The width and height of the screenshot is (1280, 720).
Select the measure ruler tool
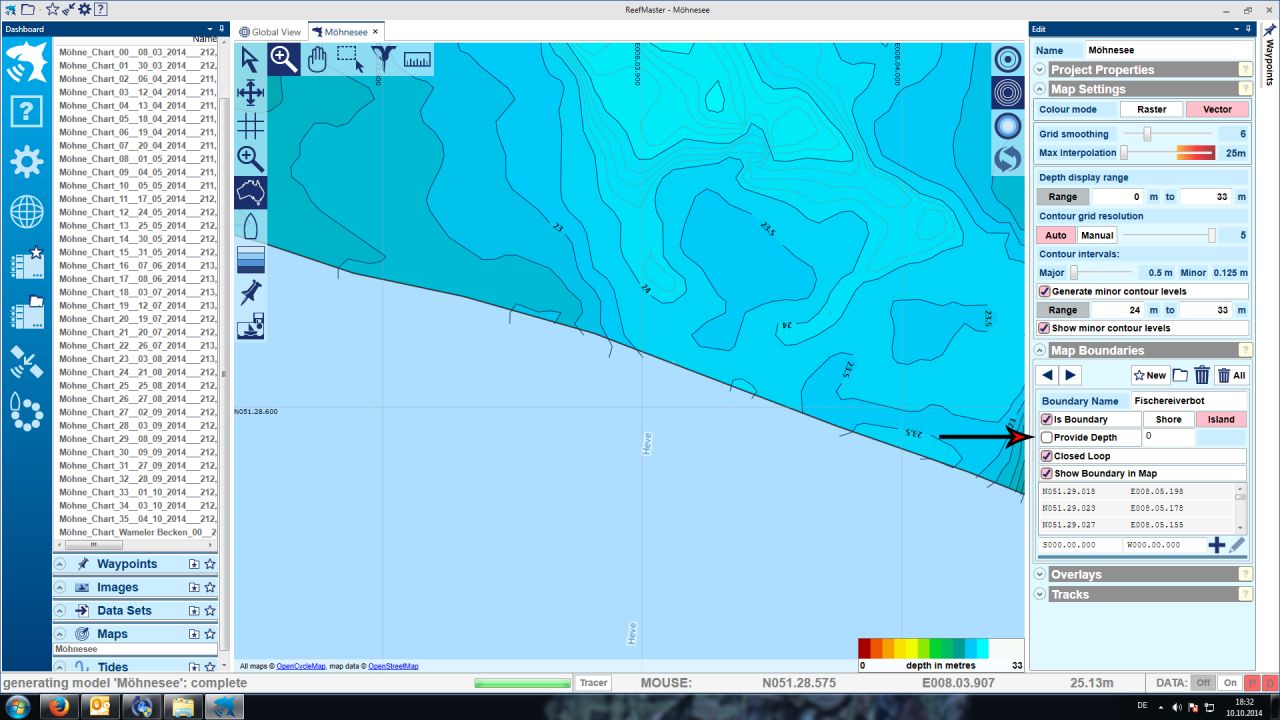click(x=417, y=60)
